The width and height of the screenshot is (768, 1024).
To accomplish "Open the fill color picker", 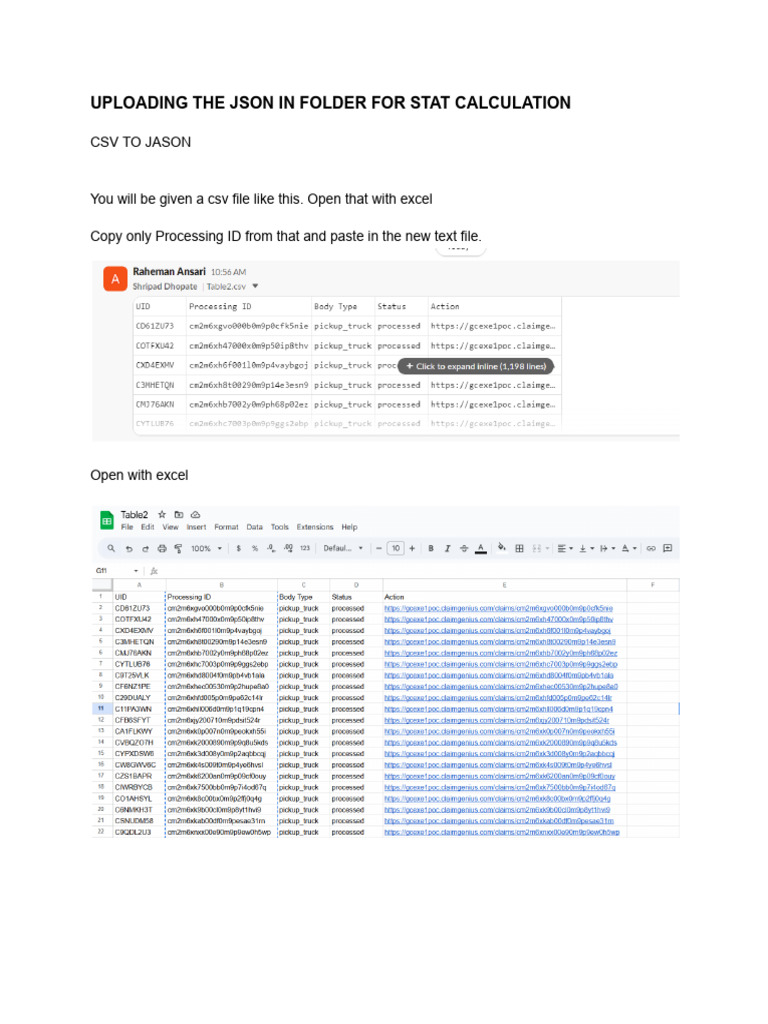I will pos(501,548).
